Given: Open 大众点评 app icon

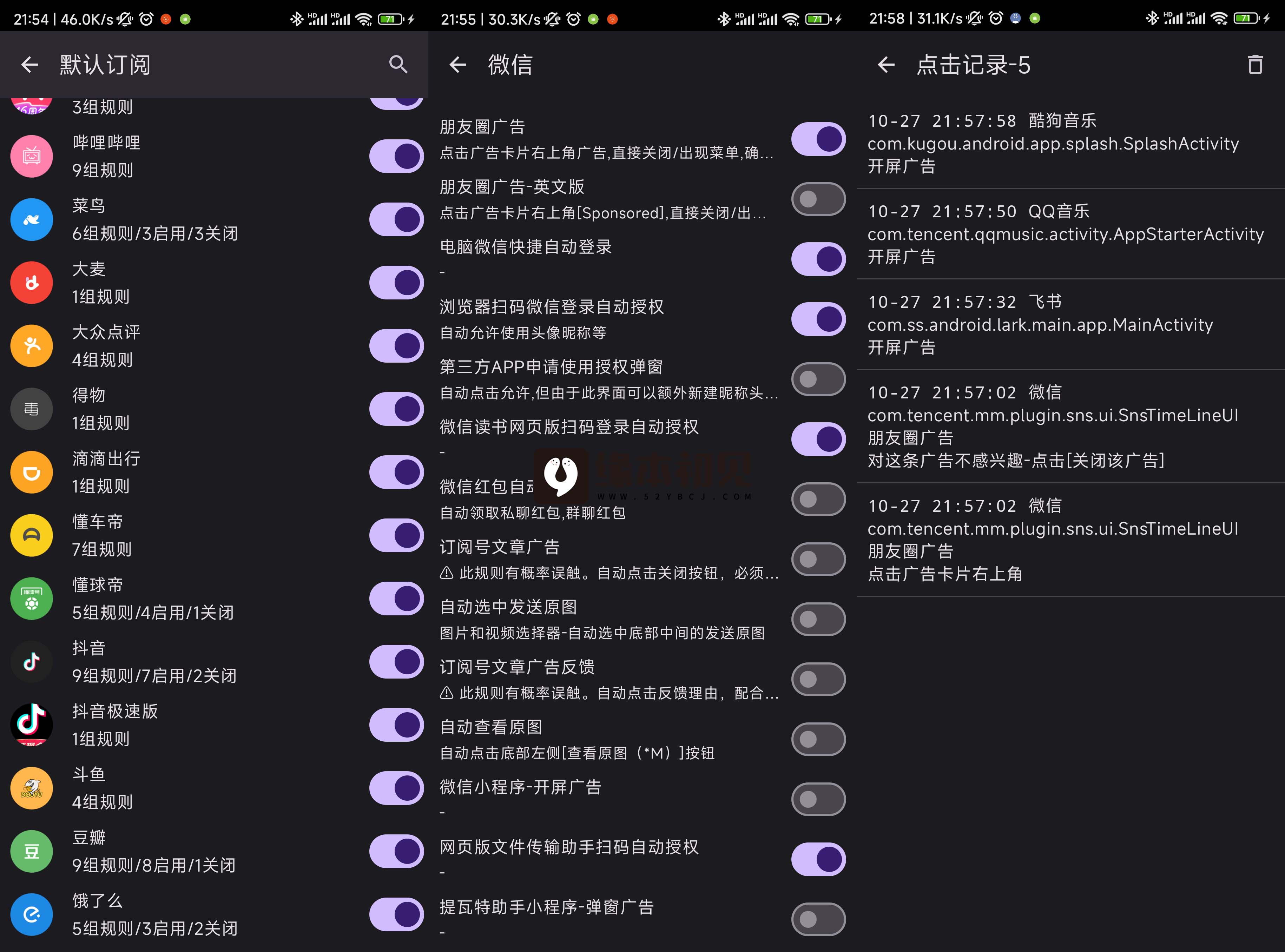Looking at the screenshot, I should click(x=32, y=346).
